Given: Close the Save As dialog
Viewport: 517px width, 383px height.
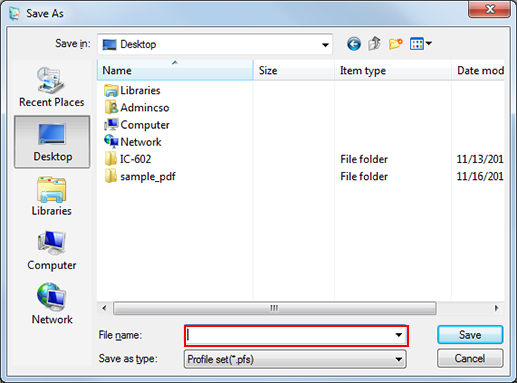Looking at the screenshot, I should coord(489,9).
